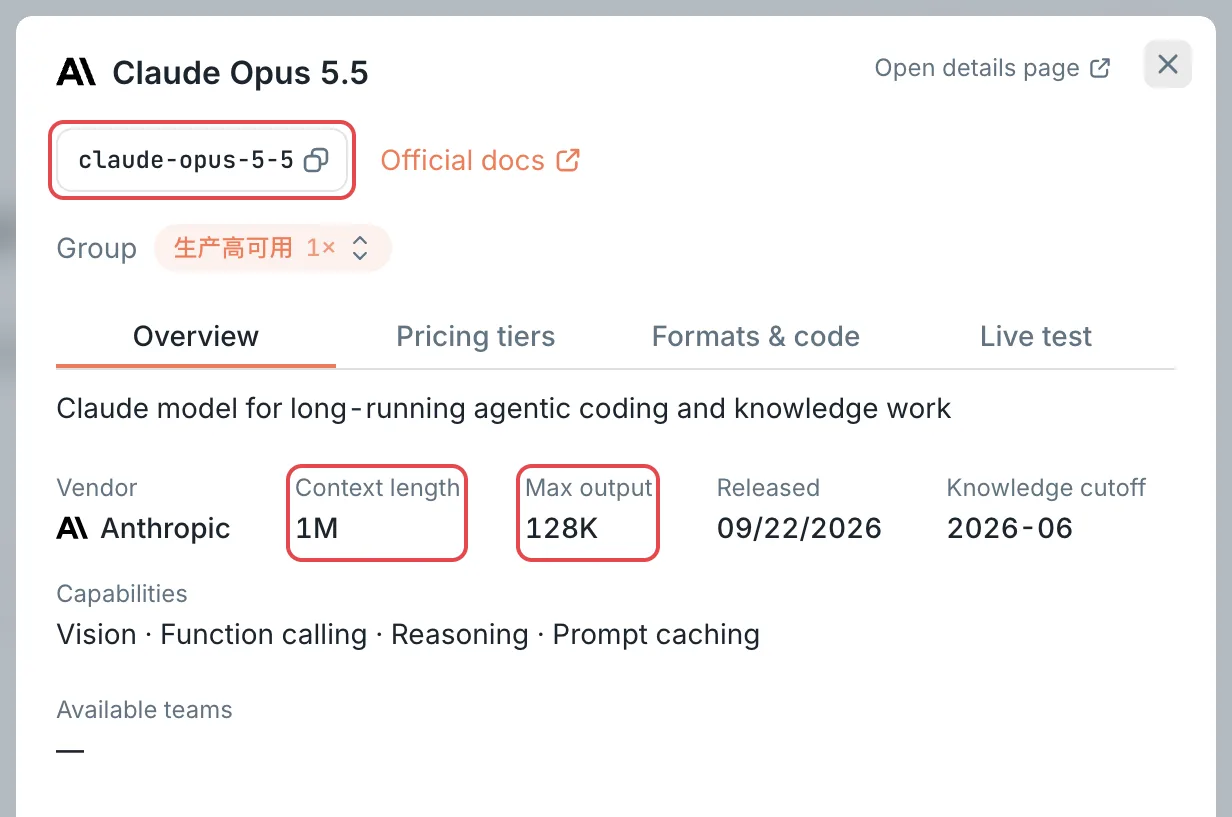Click the external icon beside Open details page

coord(1100,68)
